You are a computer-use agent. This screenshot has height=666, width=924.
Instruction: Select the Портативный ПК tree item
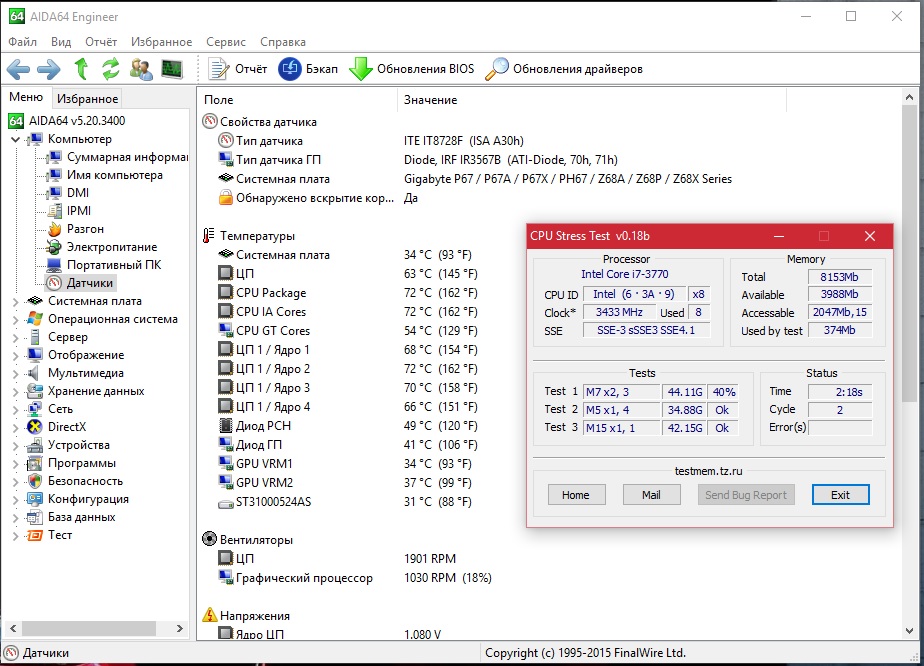pos(105,265)
